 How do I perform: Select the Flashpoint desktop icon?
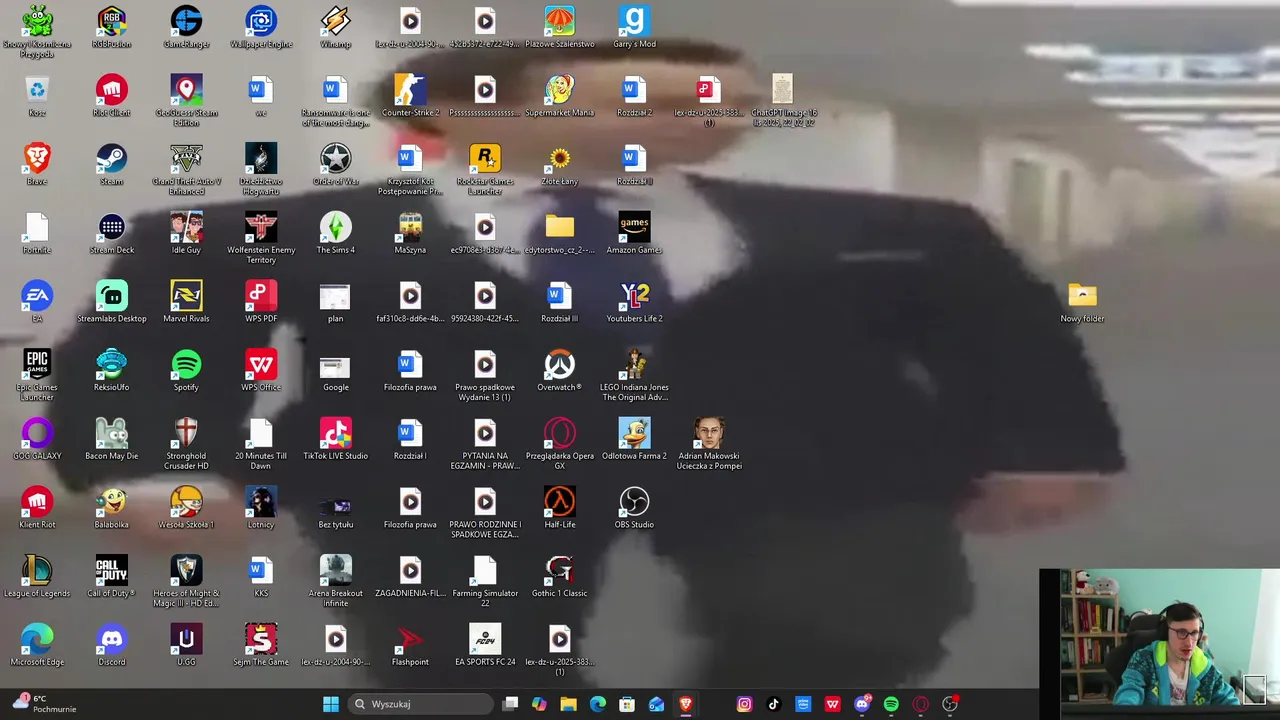(410, 645)
